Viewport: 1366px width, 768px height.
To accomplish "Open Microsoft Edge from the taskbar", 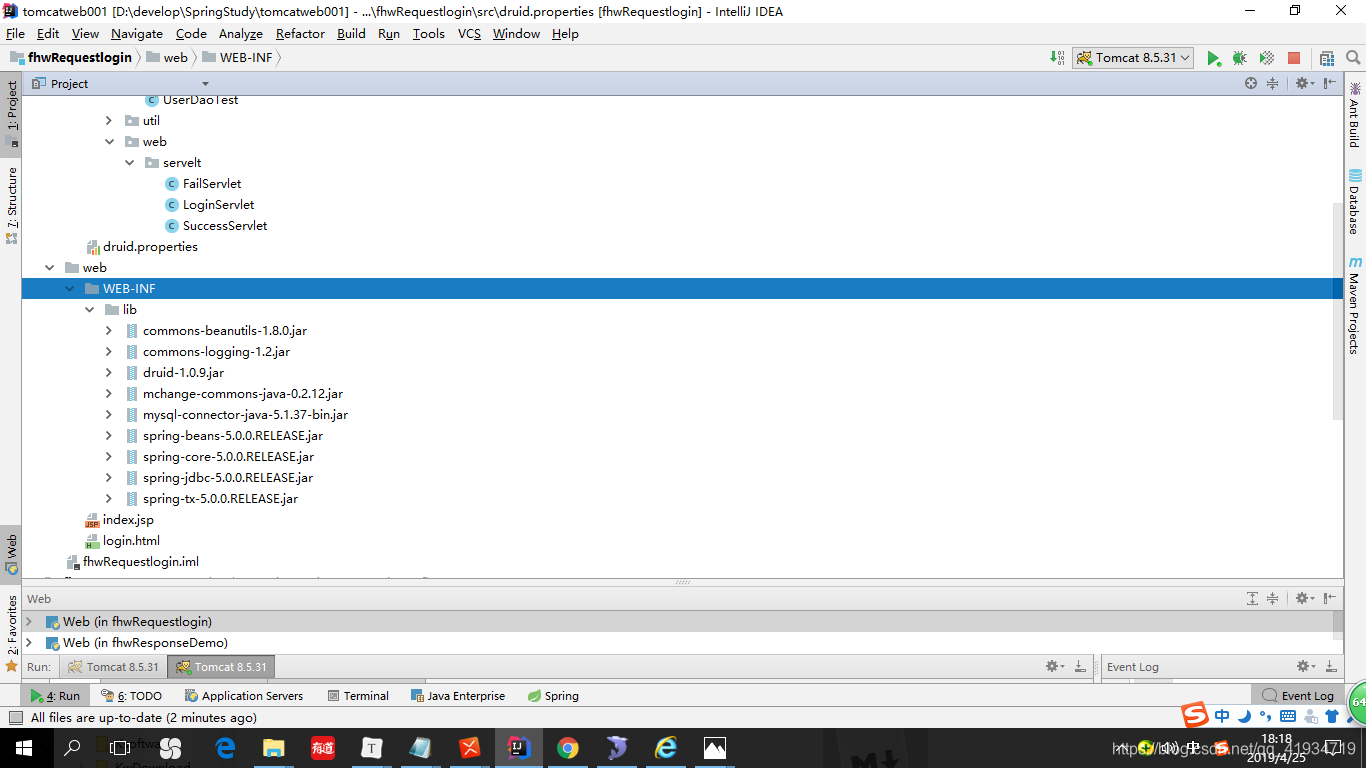I will (225, 747).
